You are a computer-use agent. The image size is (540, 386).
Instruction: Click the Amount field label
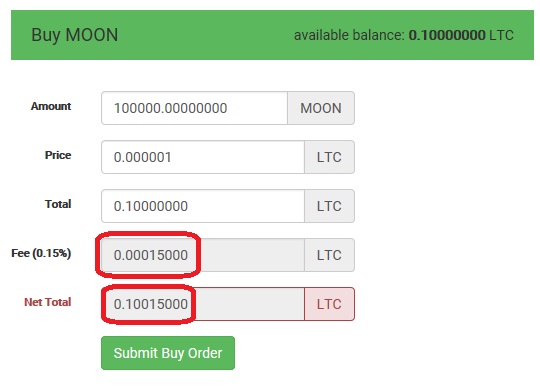pyautogui.click(x=51, y=106)
